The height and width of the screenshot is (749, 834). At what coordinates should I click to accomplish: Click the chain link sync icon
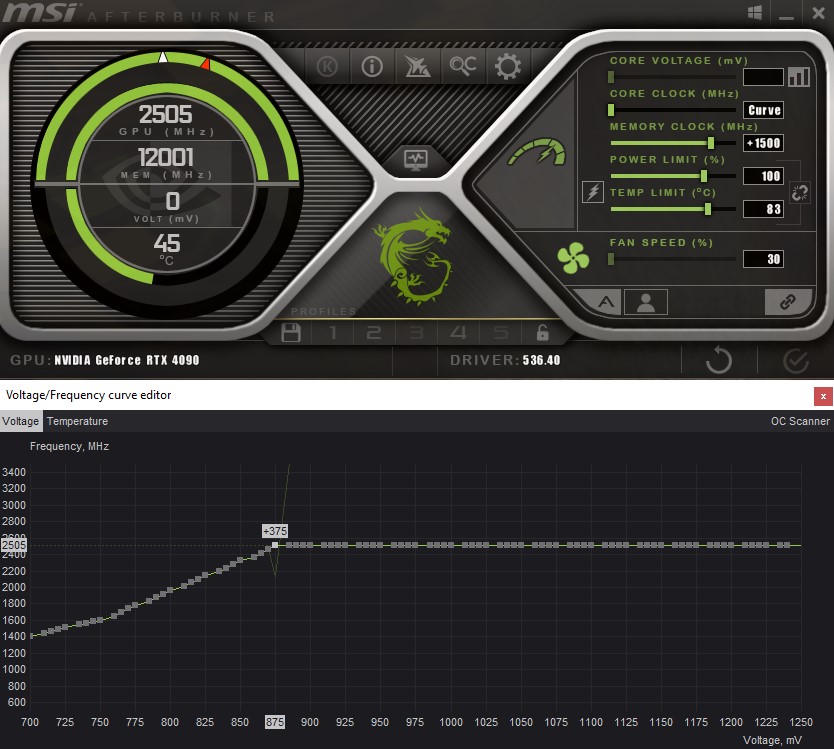tap(788, 302)
